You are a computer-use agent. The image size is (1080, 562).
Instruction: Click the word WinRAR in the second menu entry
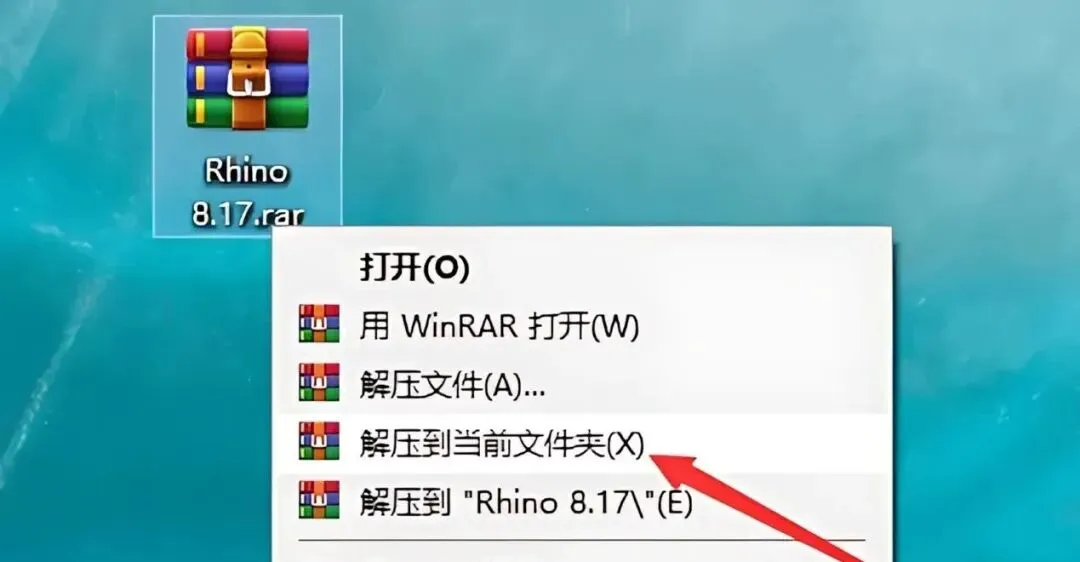point(459,325)
